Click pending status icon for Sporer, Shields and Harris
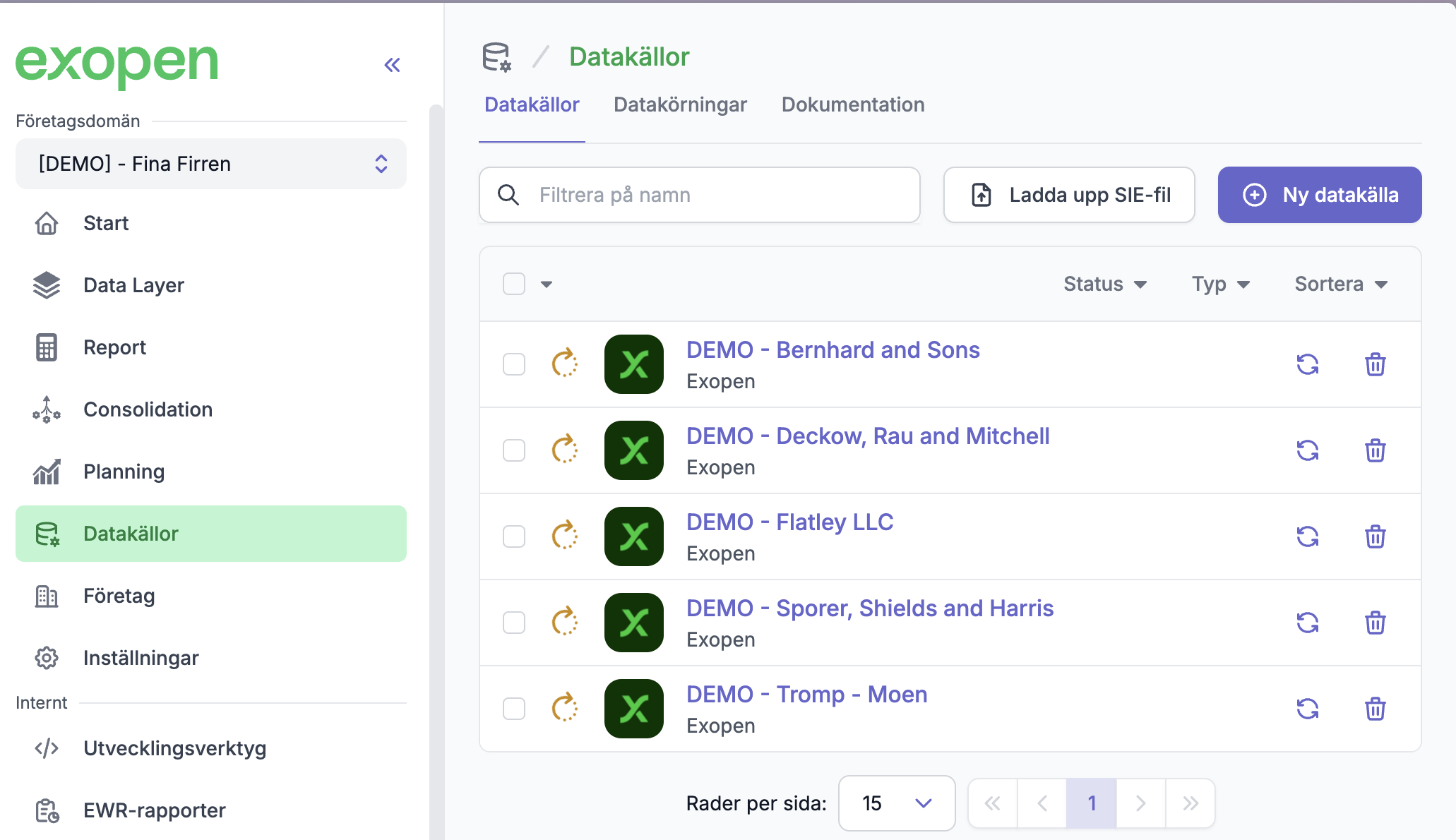The image size is (1456, 840). (x=565, y=622)
